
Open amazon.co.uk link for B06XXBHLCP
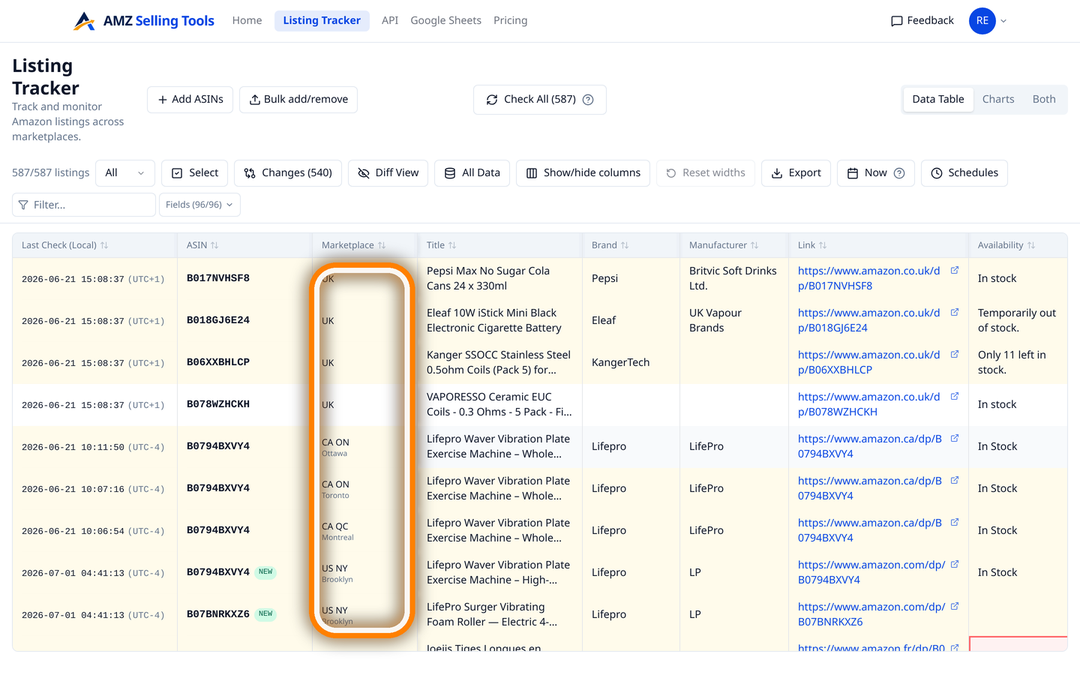869,362
